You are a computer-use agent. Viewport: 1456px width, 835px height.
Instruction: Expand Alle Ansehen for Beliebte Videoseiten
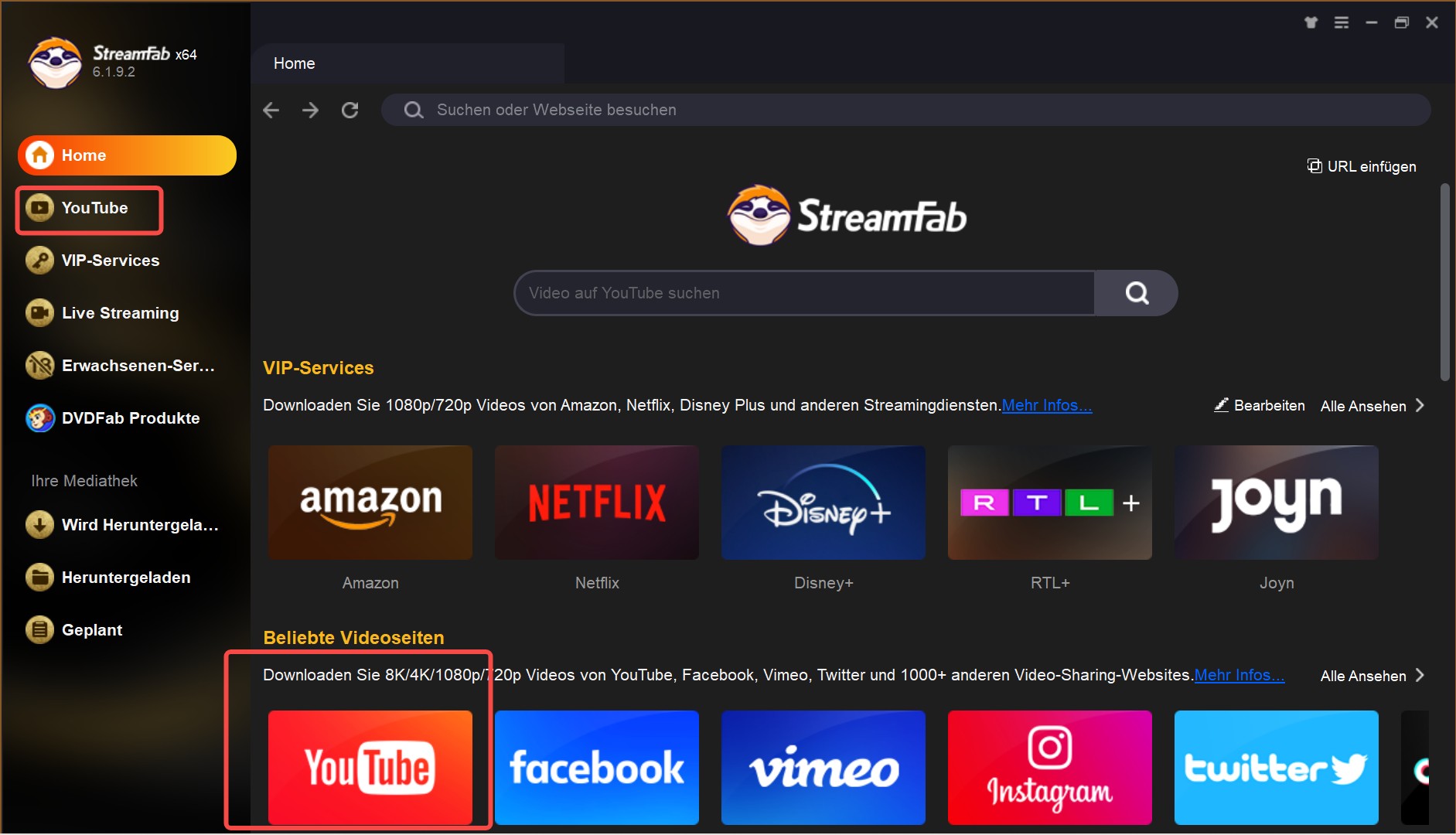point(1372,676)
